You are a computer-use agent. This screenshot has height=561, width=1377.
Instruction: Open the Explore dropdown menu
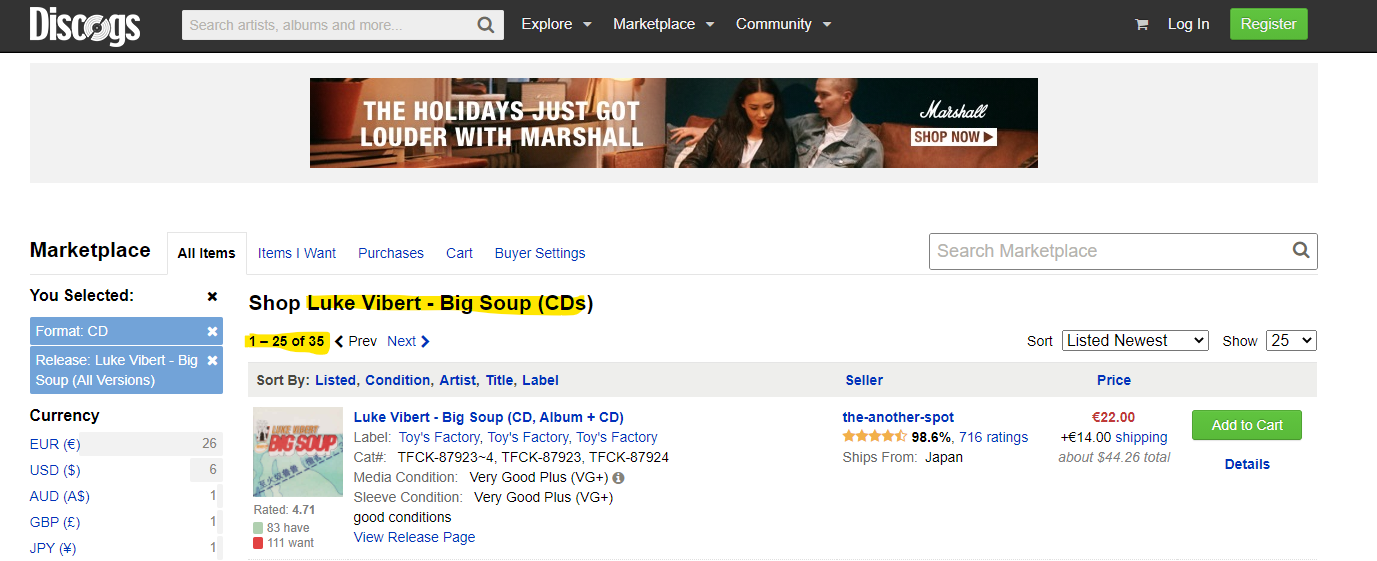coord(556,24)
